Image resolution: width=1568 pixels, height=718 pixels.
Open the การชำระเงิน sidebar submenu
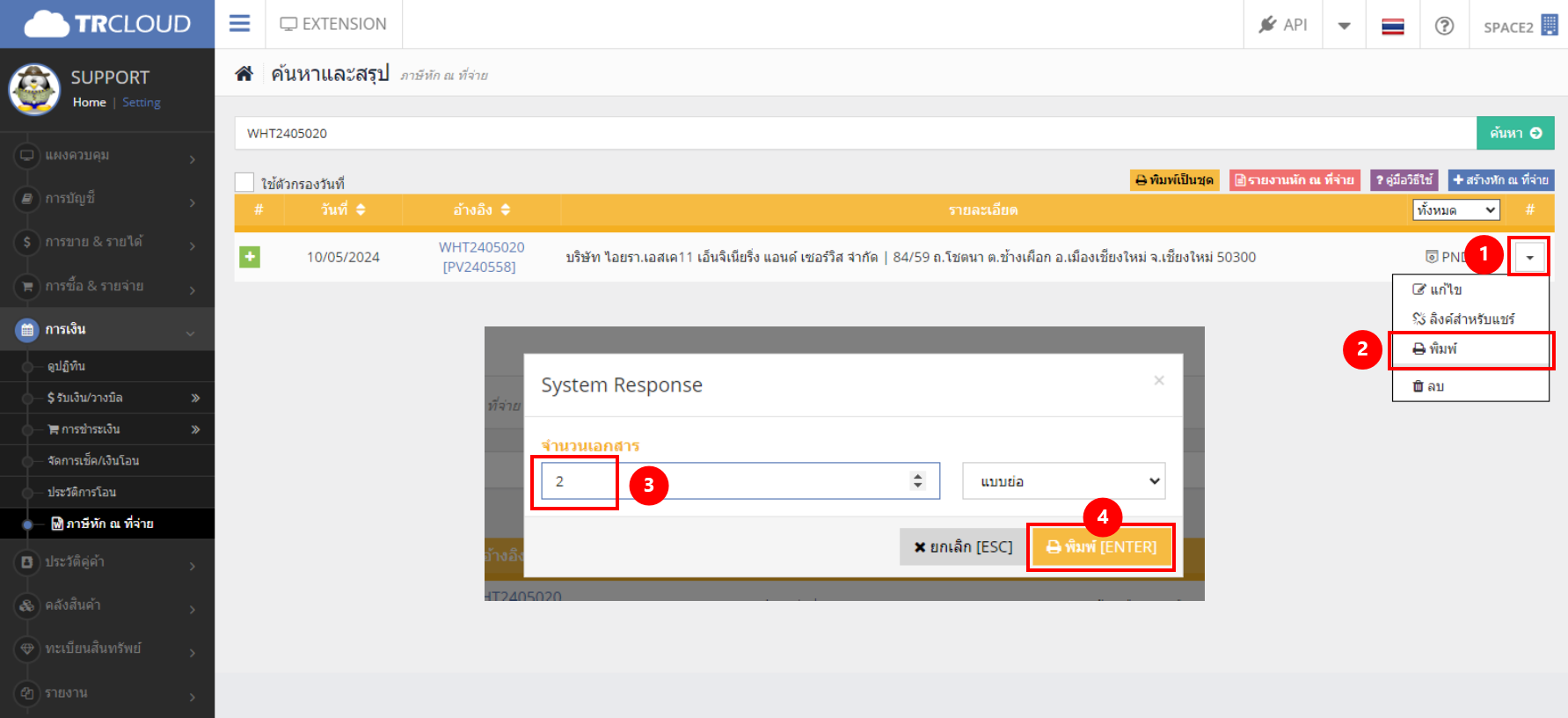coord(107,429)
